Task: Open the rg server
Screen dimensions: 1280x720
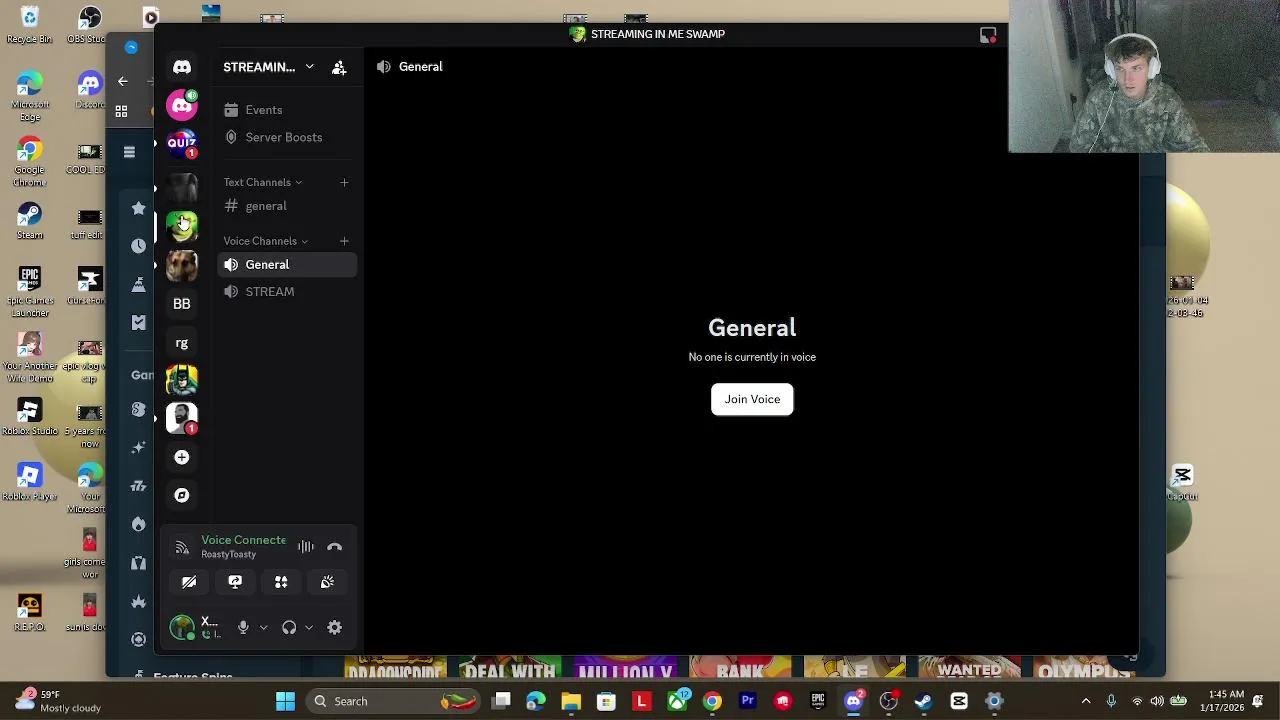Action: point(182,343)
